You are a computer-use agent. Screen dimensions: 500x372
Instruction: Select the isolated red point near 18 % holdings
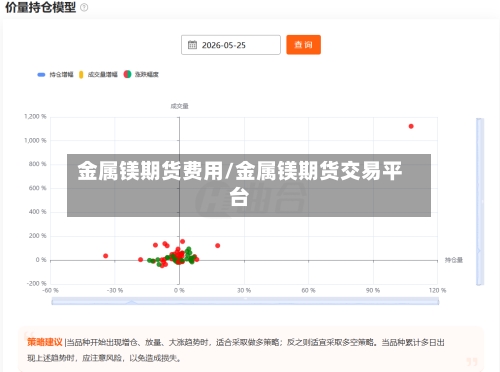[x=218, y=245]
